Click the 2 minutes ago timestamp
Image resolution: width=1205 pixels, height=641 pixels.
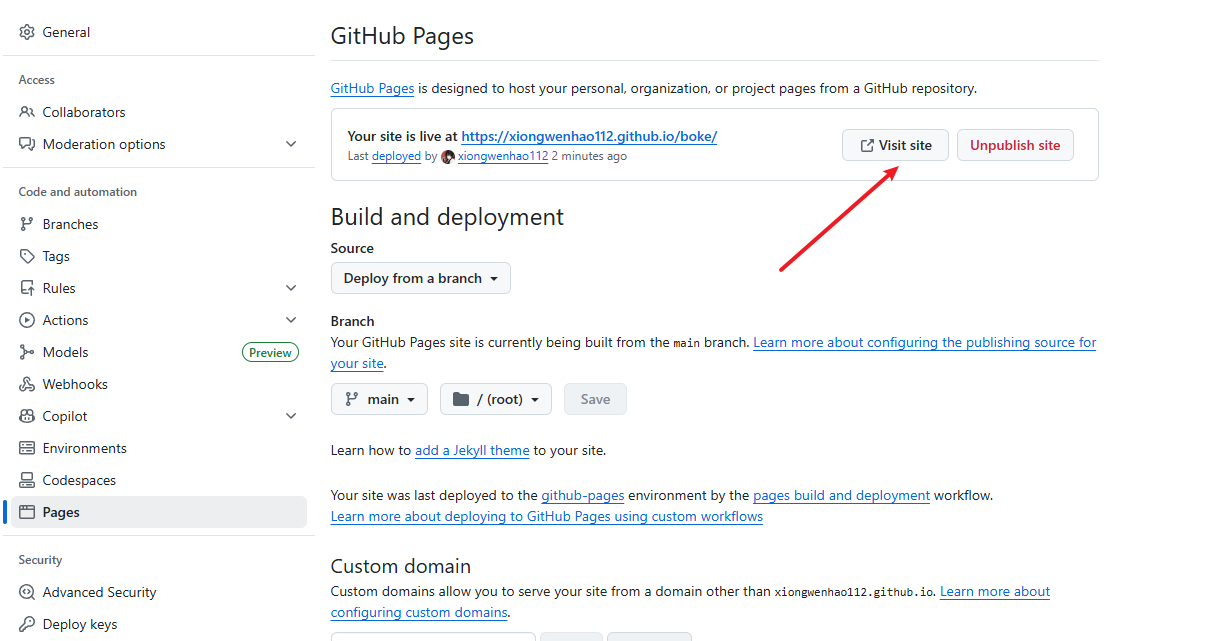click(589, 156)
